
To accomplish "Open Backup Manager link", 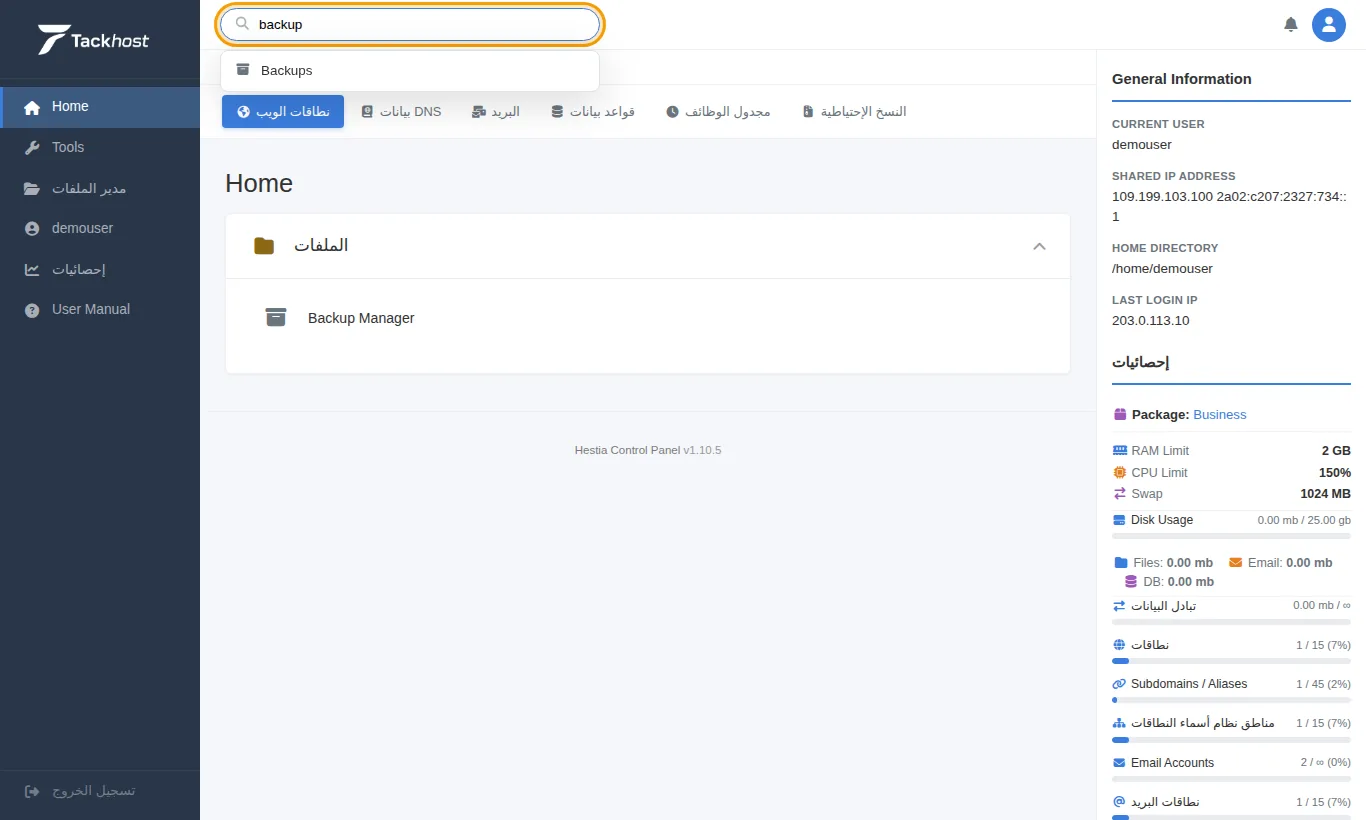I will coord(361,318).
